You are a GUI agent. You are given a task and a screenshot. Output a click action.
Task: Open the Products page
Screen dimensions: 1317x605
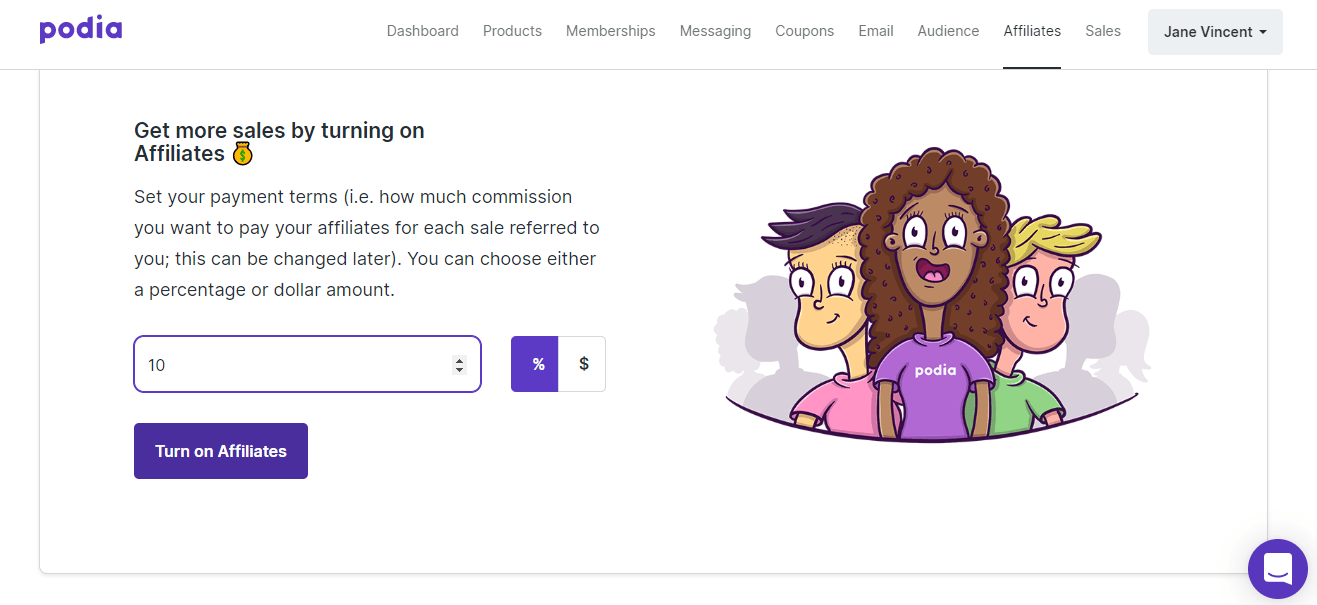click(512, 31)
